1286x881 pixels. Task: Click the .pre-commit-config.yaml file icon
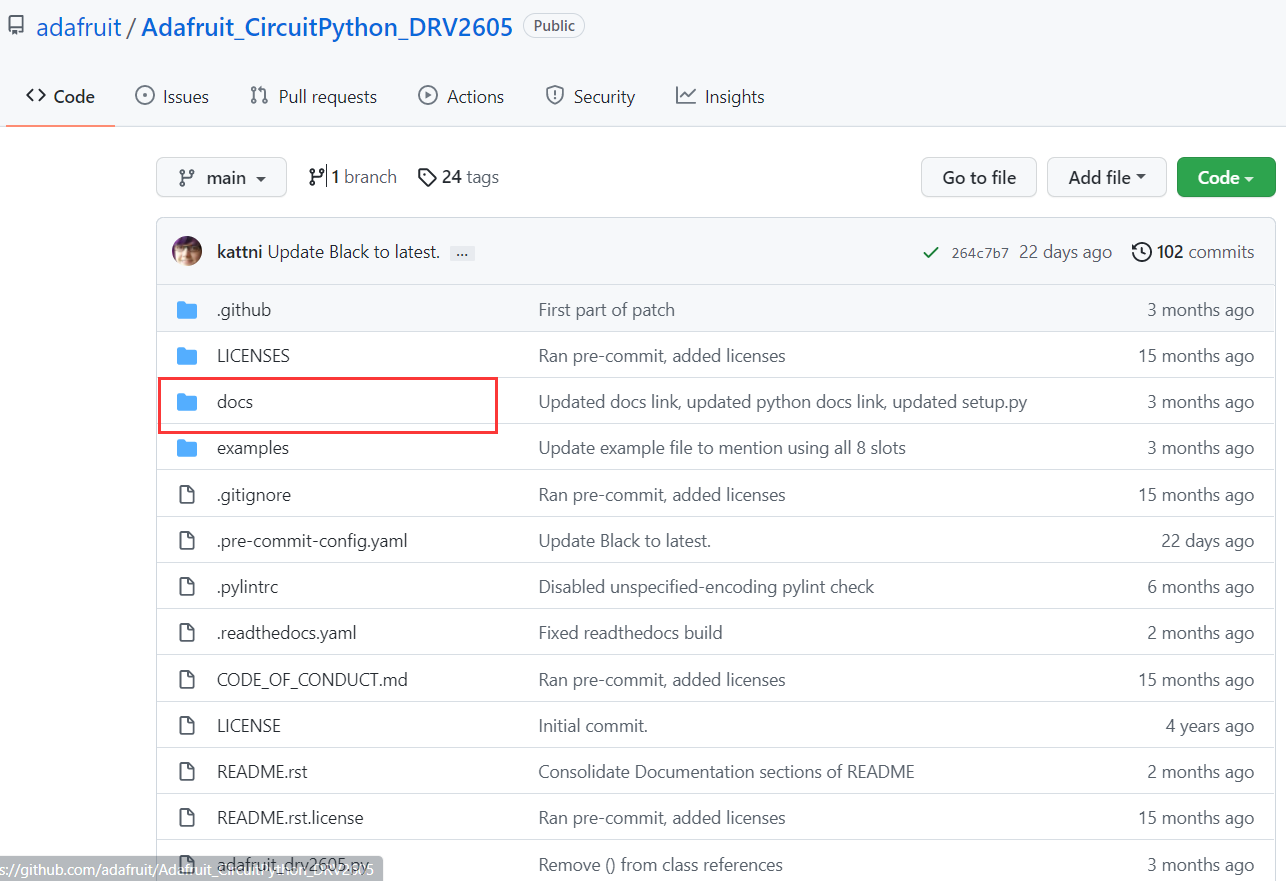pos(187,541)
